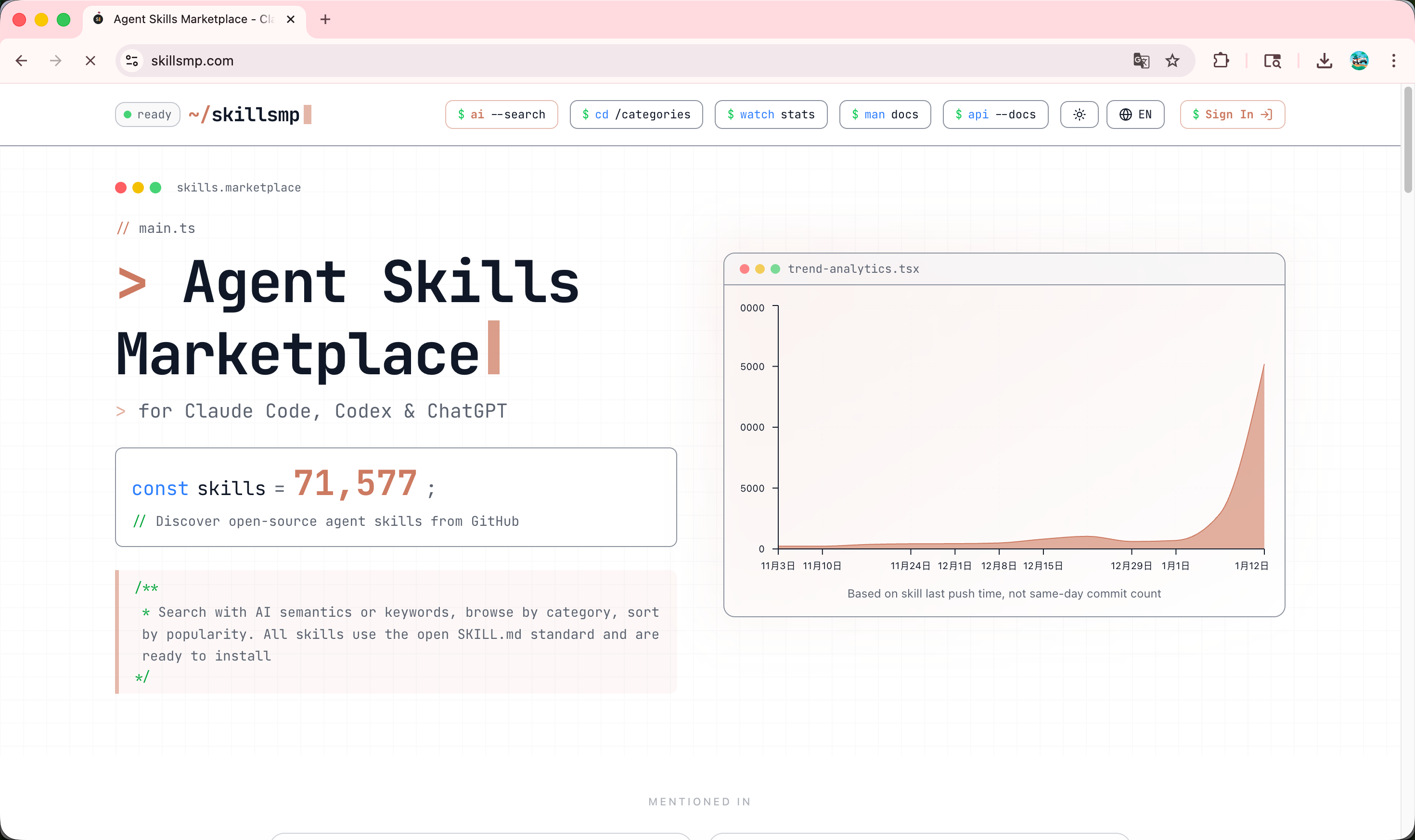Open Chrome's three-dot menu
The image size is (1415, 840).
pyautogui.click(x=1393, y=61)
